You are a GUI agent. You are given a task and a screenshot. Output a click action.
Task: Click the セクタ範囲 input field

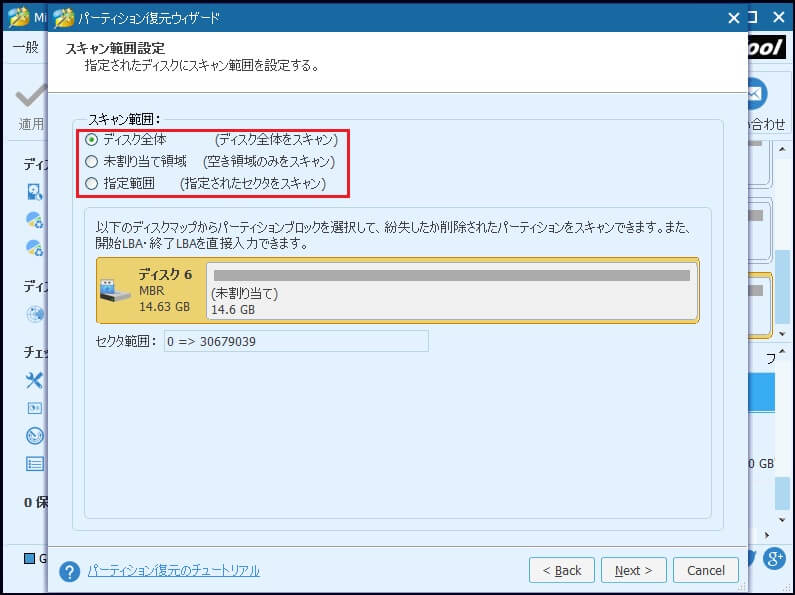[x=294, y=341]
